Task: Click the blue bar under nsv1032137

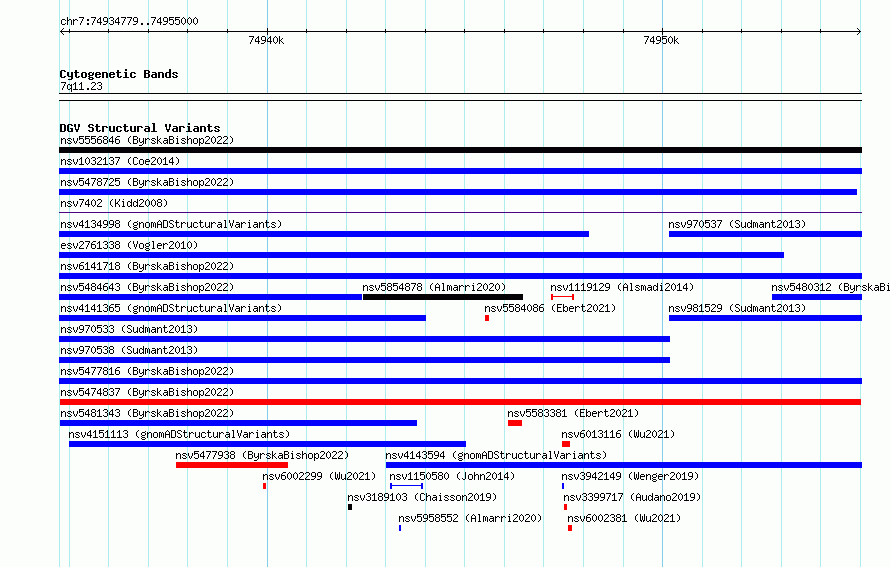Action: [460, 171]
